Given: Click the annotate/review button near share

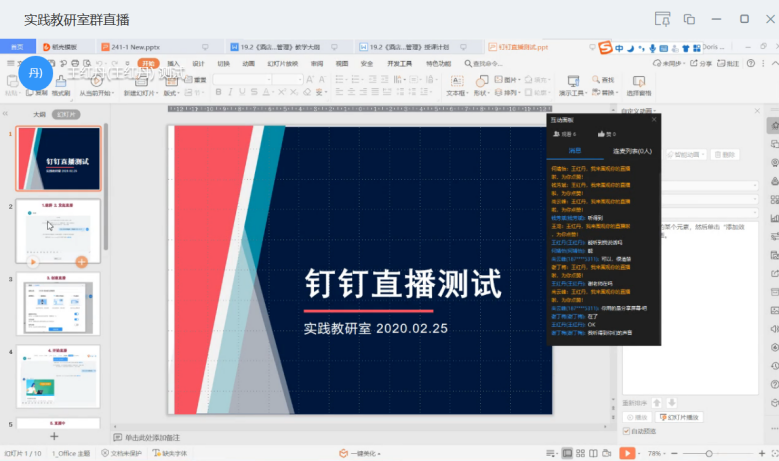Looking at the screenshot, I should pos(728,64).
